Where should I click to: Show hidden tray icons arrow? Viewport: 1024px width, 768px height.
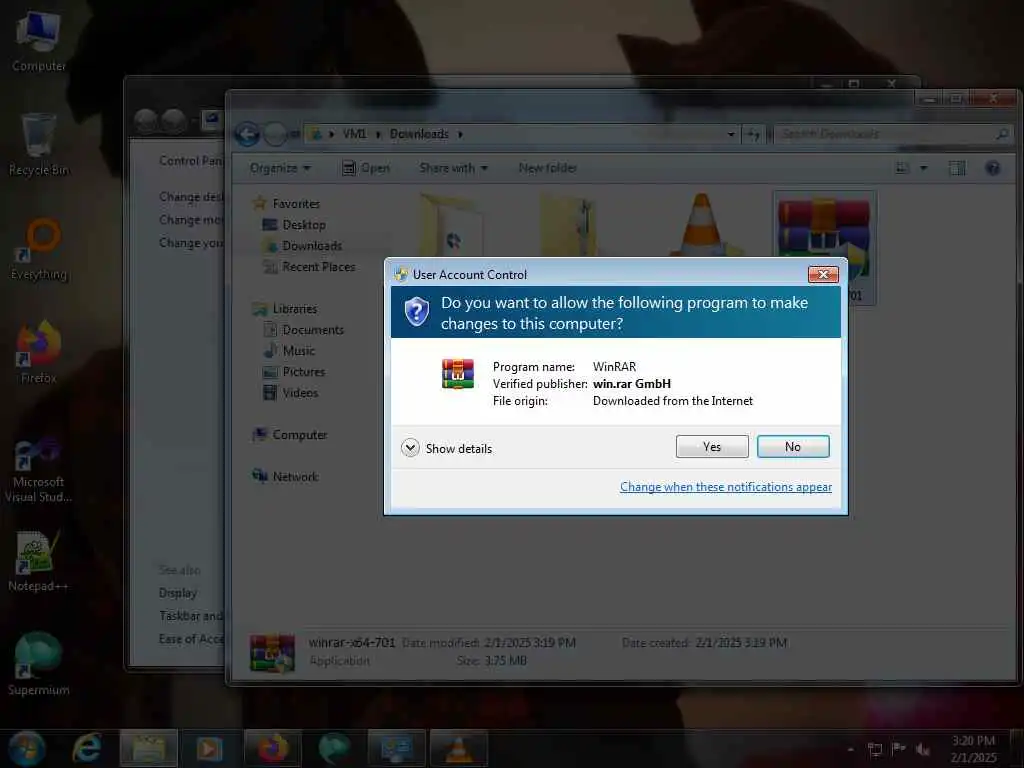[x=850, y=749]
